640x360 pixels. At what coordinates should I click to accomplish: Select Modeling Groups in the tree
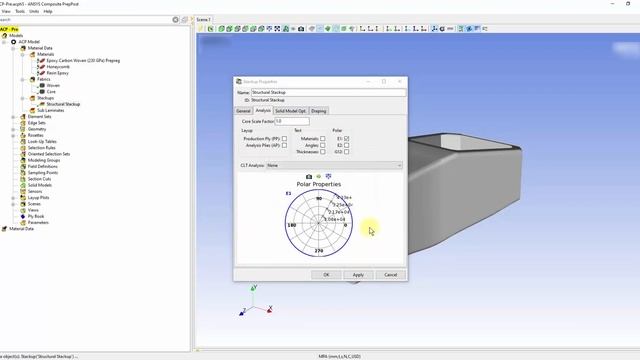point(44,160)
